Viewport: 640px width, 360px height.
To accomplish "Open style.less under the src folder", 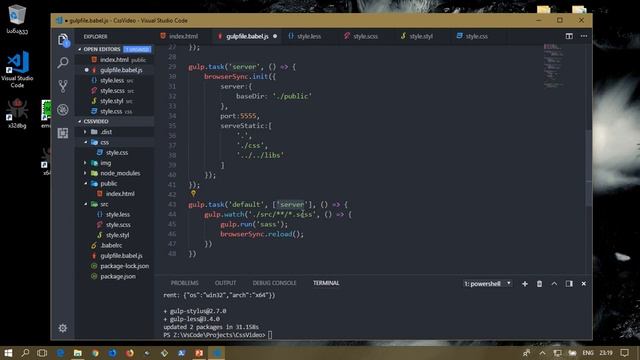I will click(x=118, y=214).
